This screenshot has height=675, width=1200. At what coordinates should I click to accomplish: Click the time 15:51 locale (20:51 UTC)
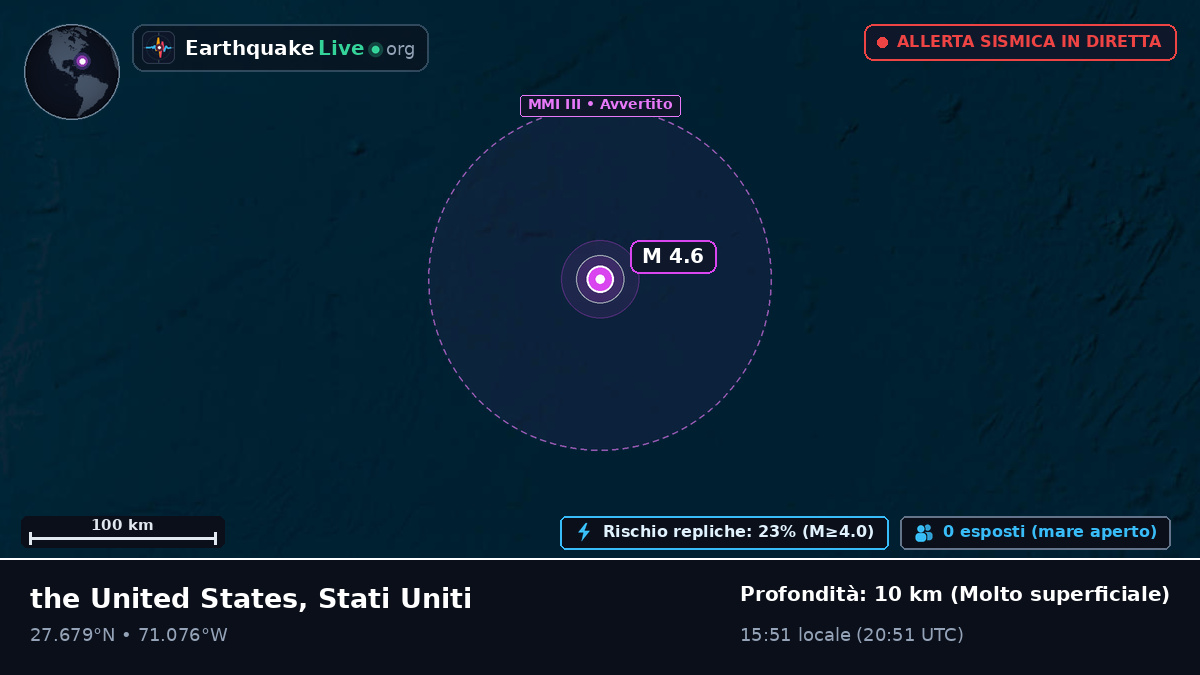coord(852,635)
